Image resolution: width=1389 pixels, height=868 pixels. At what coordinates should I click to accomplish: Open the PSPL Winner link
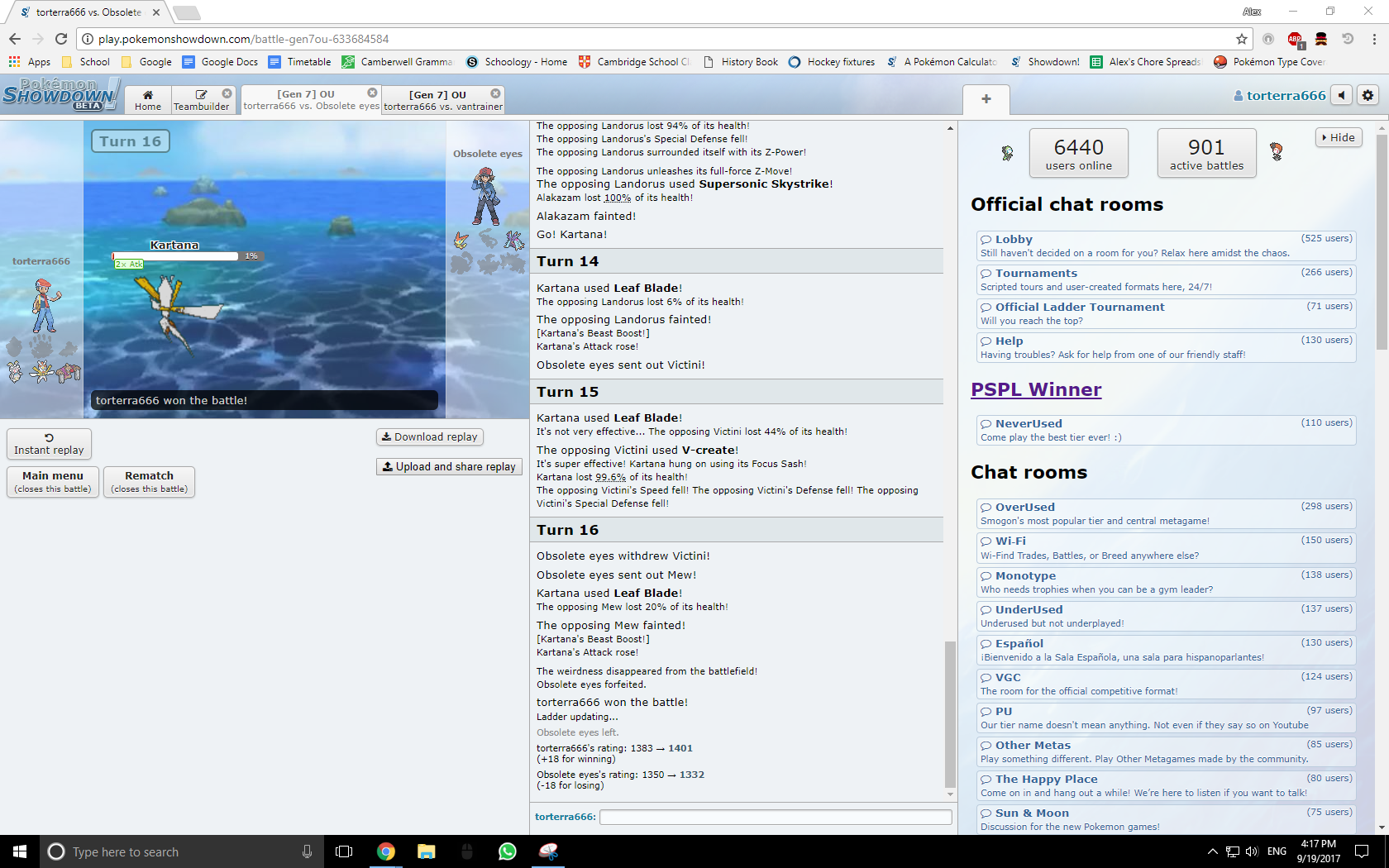coord(1036,389)
